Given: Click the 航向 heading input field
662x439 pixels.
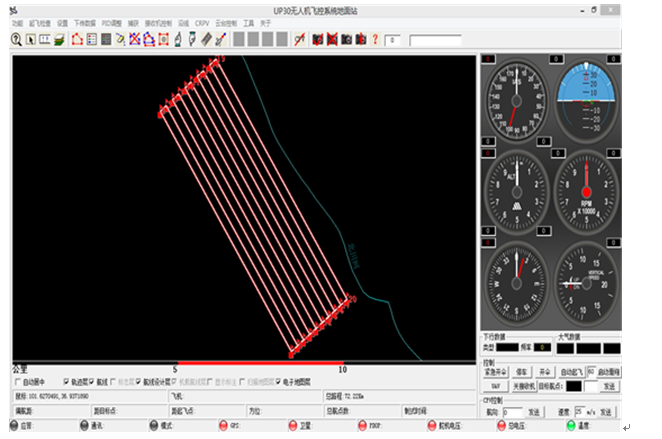Looking at the screenshot, I should [x=513, y=412].
